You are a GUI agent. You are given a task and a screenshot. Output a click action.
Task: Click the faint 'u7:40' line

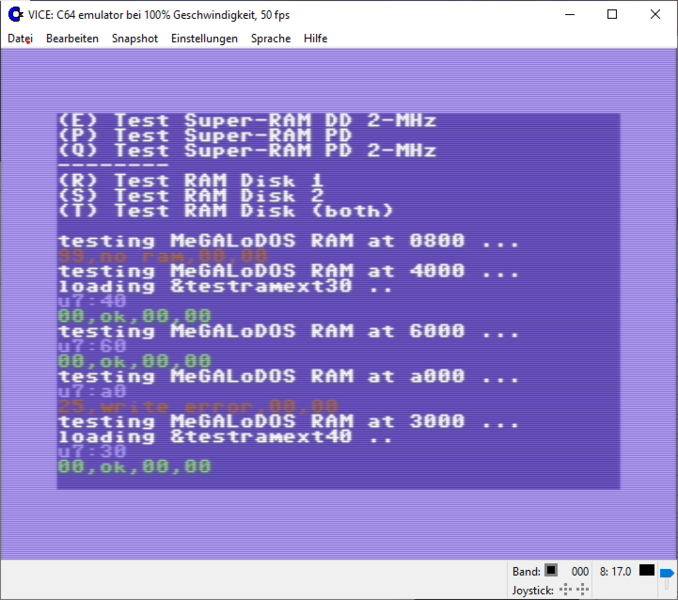click(x=93, y=301)
